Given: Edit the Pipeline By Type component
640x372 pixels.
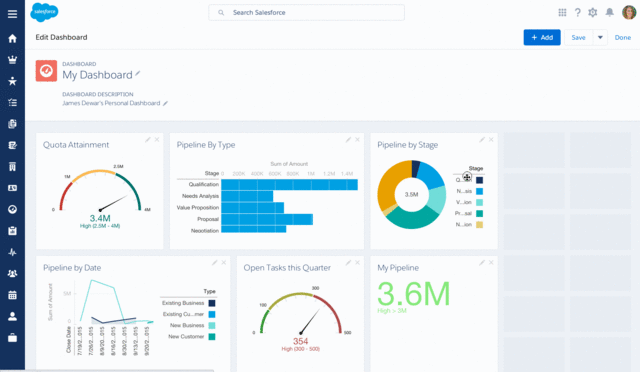Looking at the screenshot, I should (348, 140).
